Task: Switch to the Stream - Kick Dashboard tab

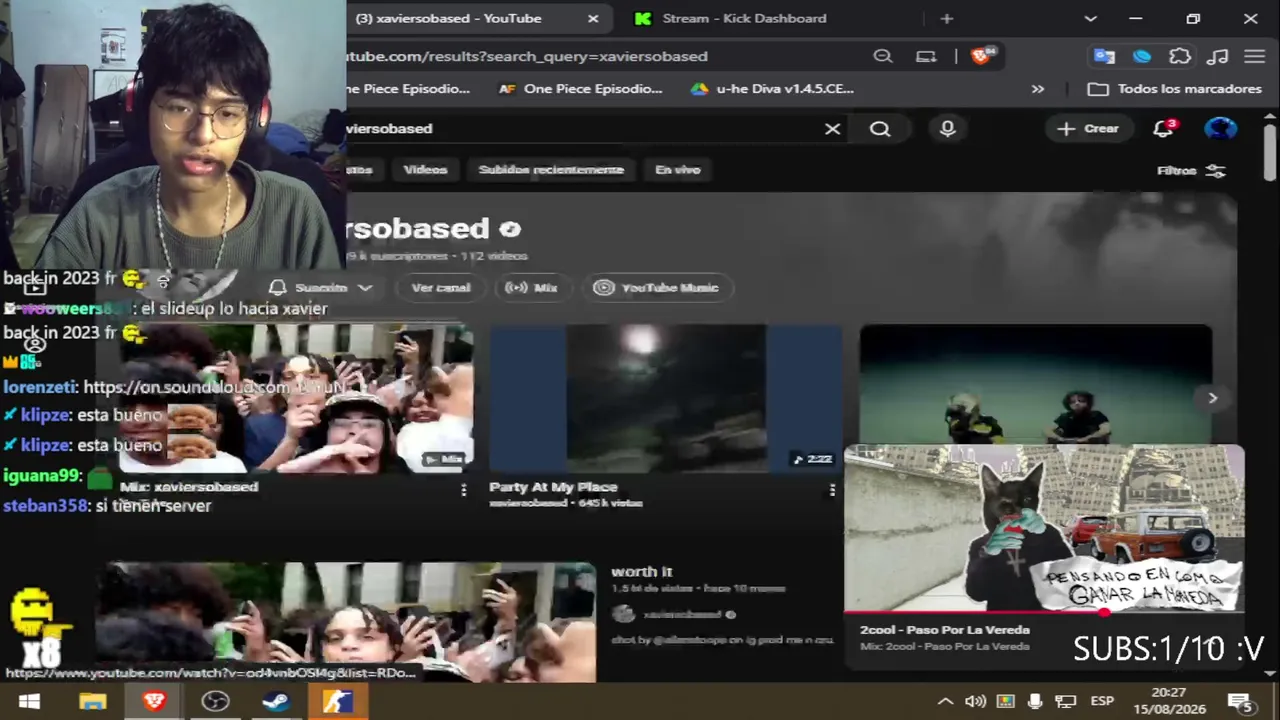Action: coord(744,18)
